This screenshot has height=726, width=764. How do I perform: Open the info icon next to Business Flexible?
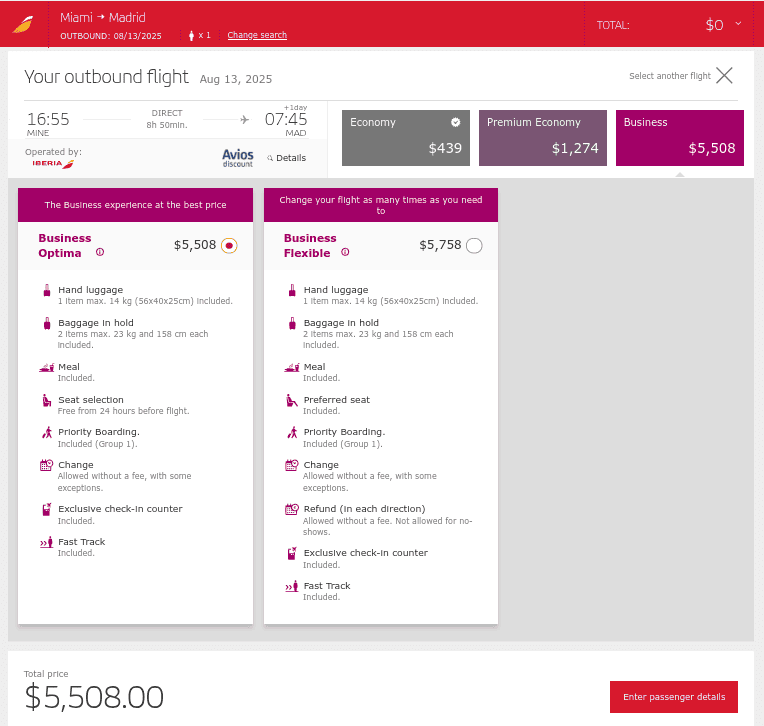click(345, 252)
